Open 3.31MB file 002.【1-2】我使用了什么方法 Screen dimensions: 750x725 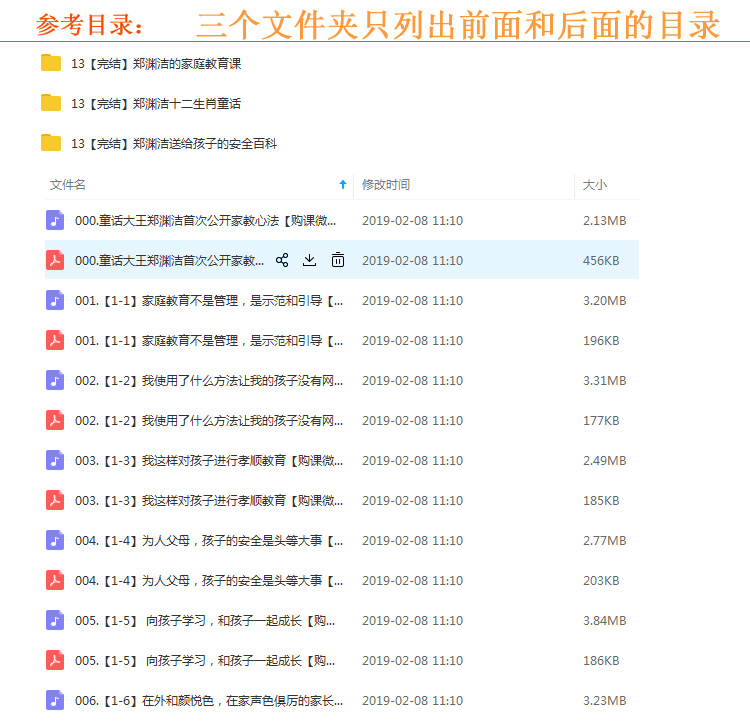tap(209, 381)
